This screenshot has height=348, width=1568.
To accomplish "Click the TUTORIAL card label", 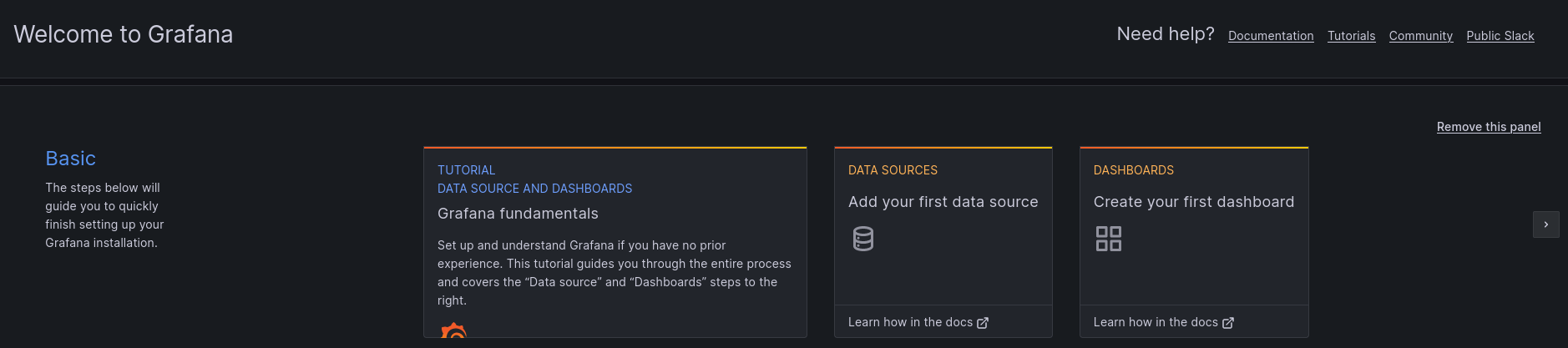I will point(466,170).
